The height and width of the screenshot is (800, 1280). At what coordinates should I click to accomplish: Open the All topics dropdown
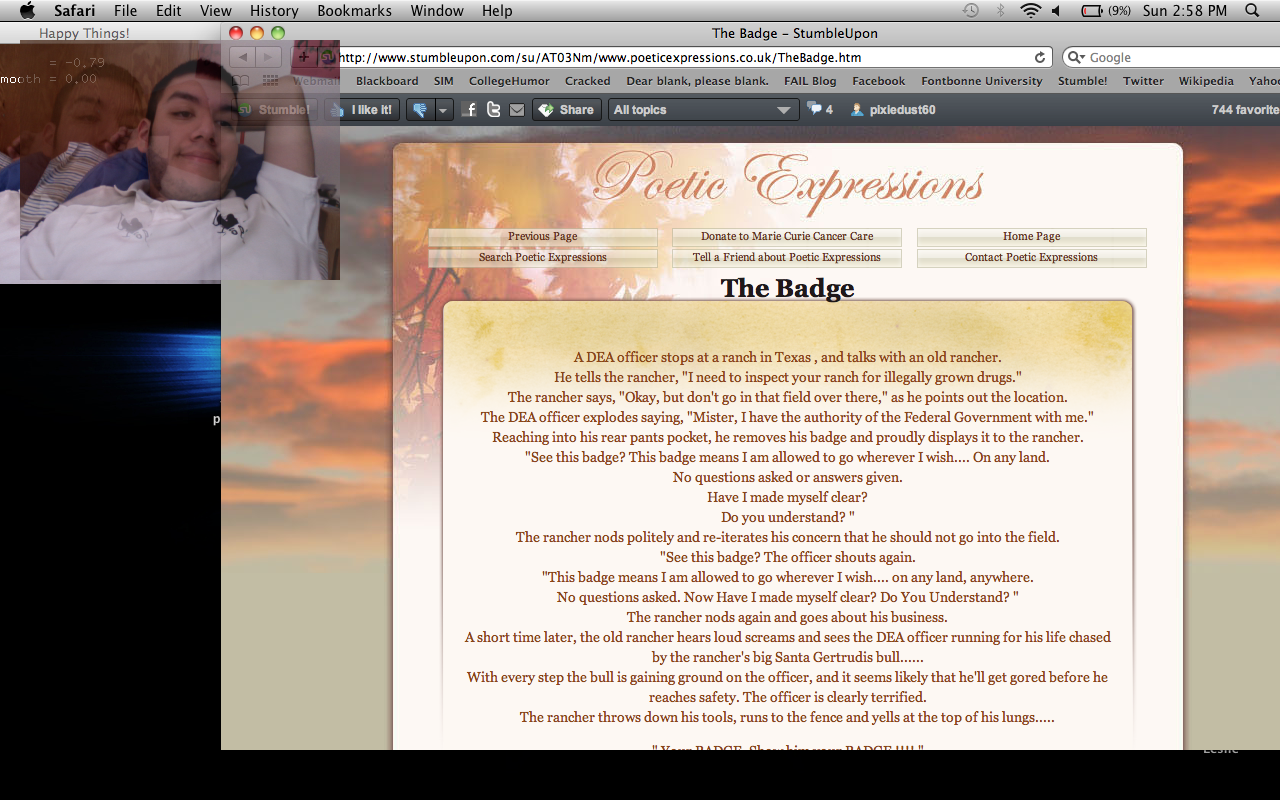coord(702,110)
